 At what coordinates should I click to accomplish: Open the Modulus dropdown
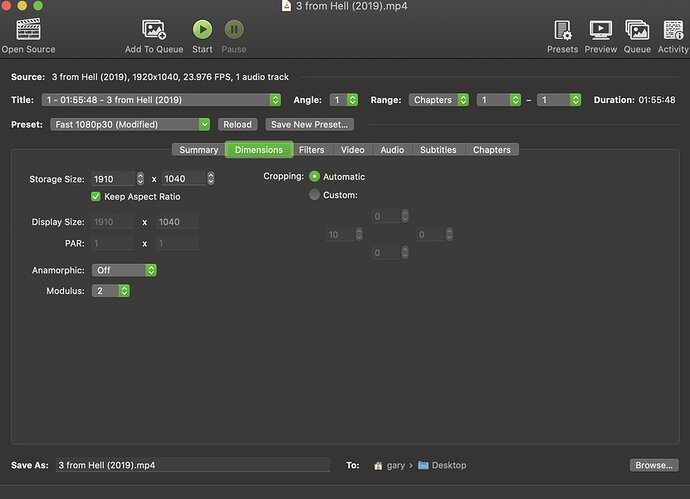111,291
